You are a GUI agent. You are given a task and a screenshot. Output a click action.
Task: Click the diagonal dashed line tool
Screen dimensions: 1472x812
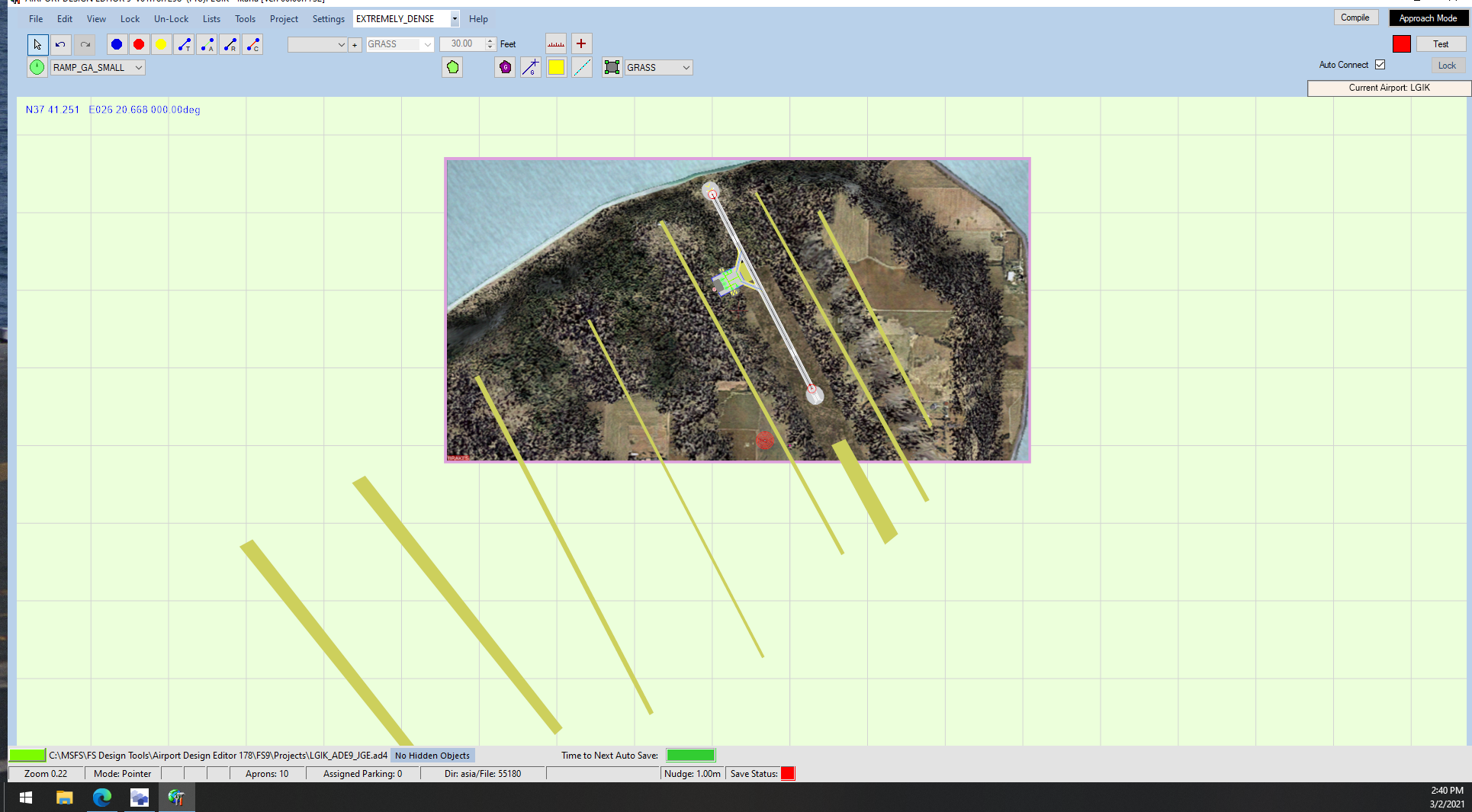click(x=582, y=67)
